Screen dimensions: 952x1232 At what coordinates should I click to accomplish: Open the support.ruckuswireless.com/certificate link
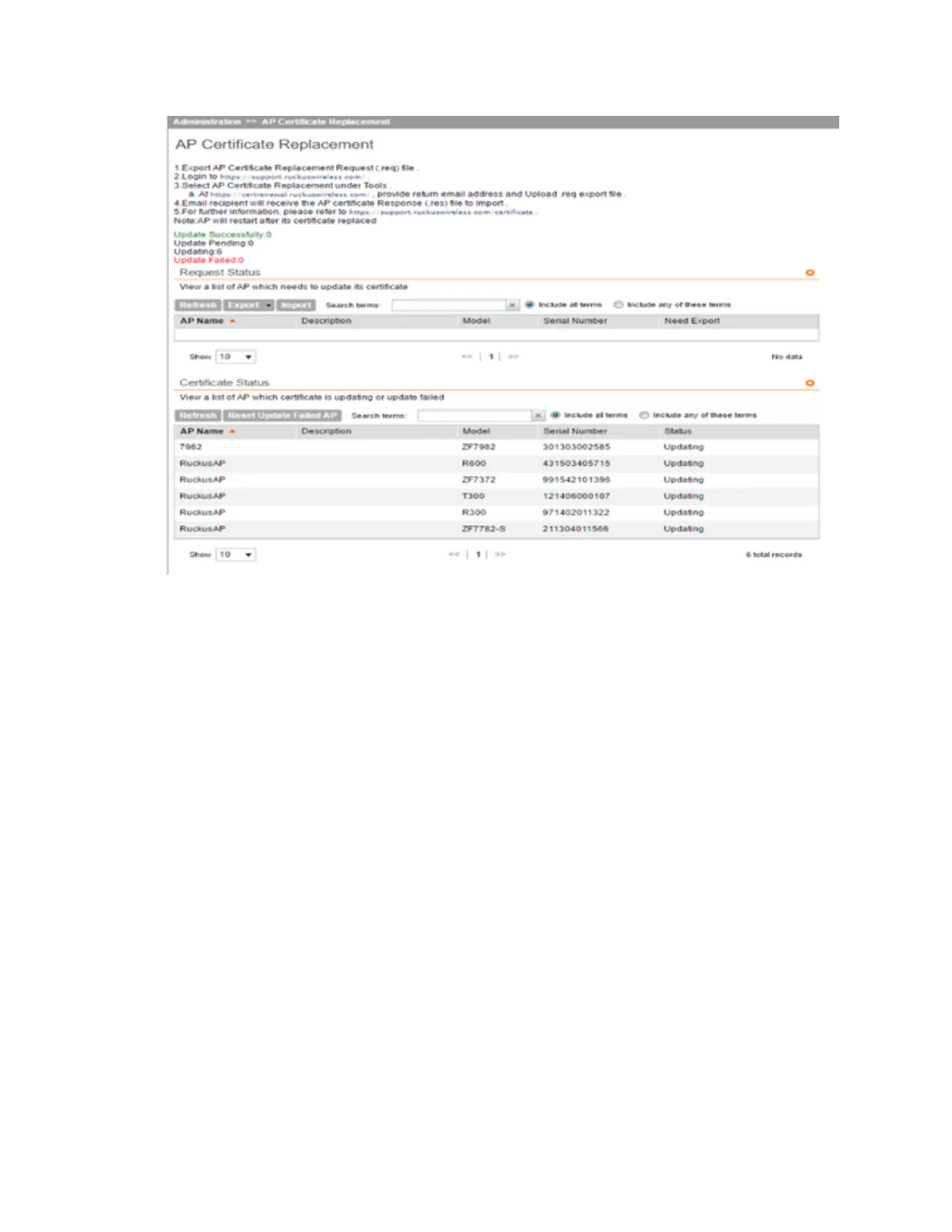(x=442, y=212)
